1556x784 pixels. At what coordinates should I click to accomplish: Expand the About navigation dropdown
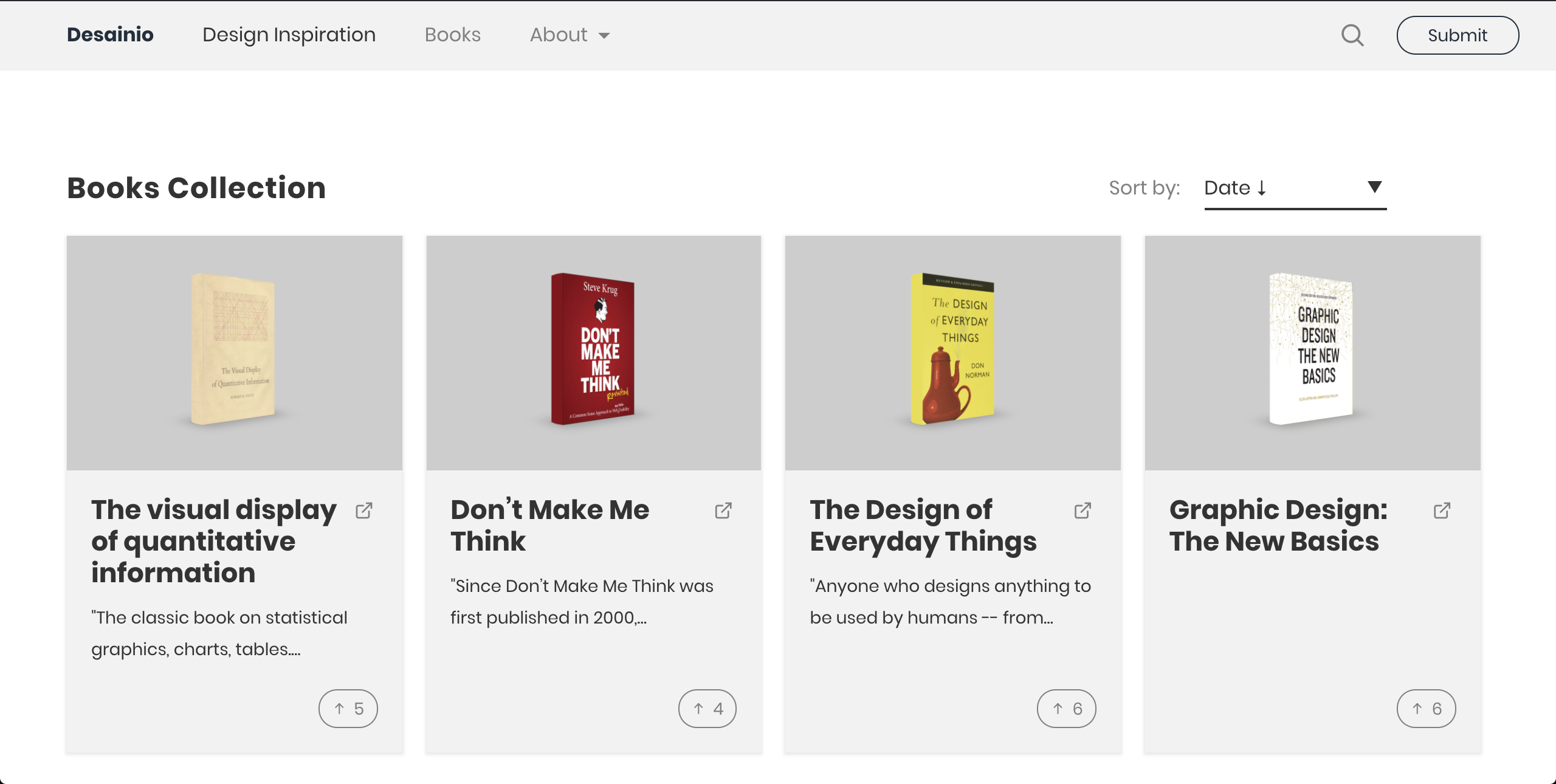point(569,35)
